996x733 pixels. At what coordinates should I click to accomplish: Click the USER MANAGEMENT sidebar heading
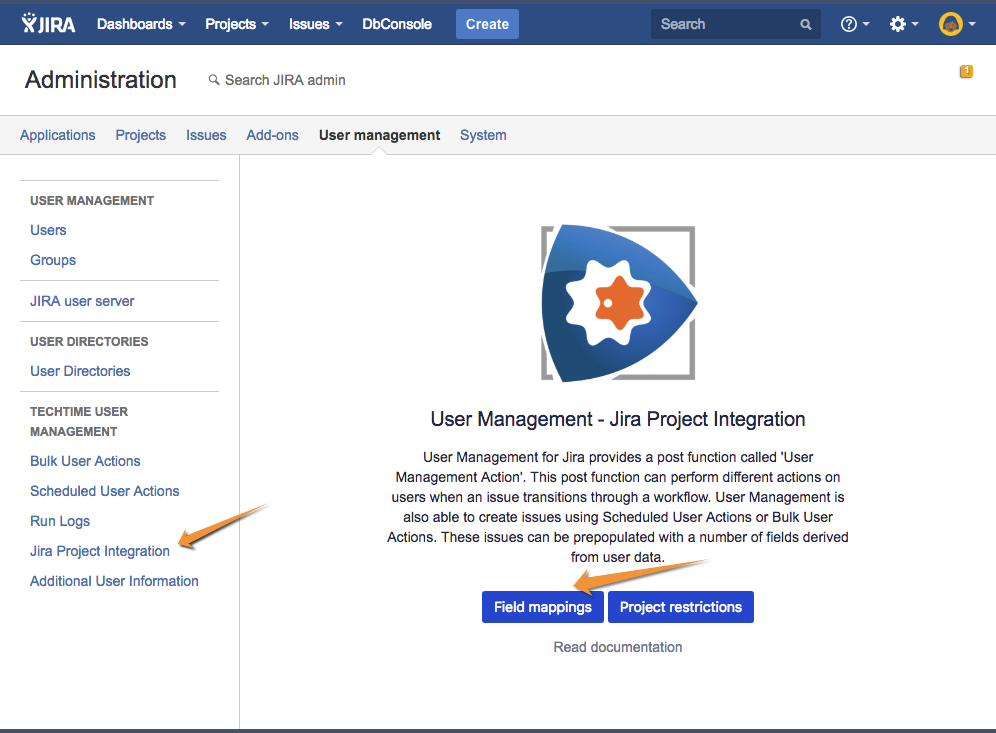92,201
